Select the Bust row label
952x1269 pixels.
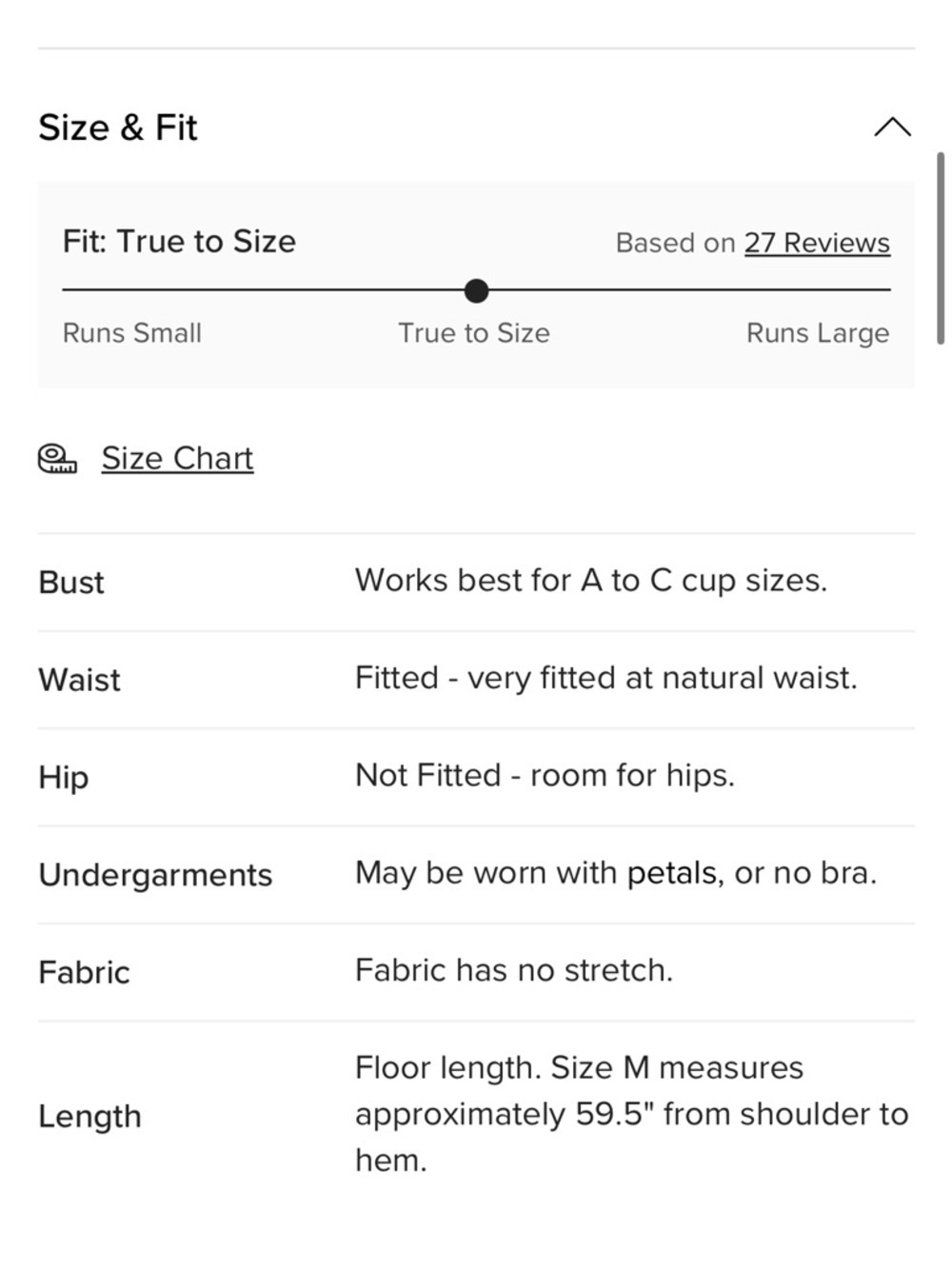71,583
